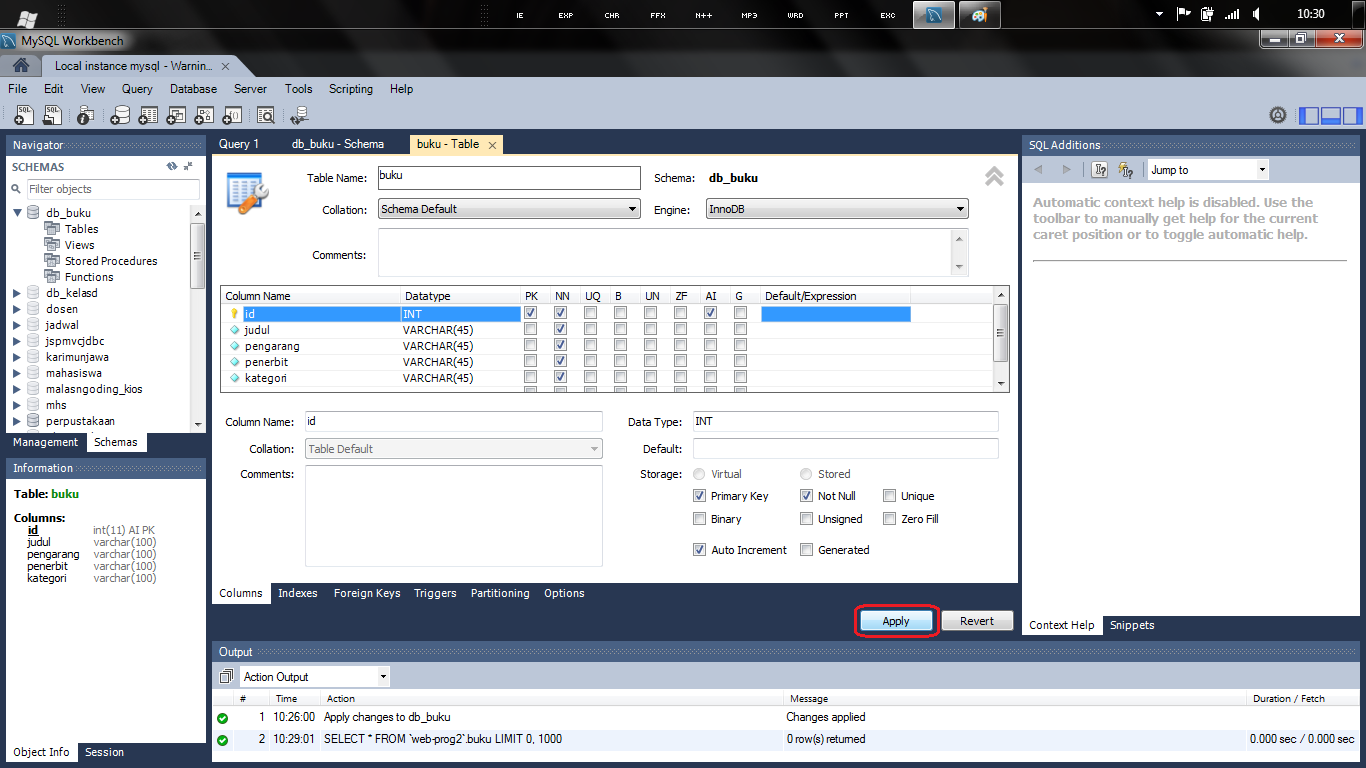Toggle automatic context help icon
Screen dimensions: 1366x768
point(1126,170)
